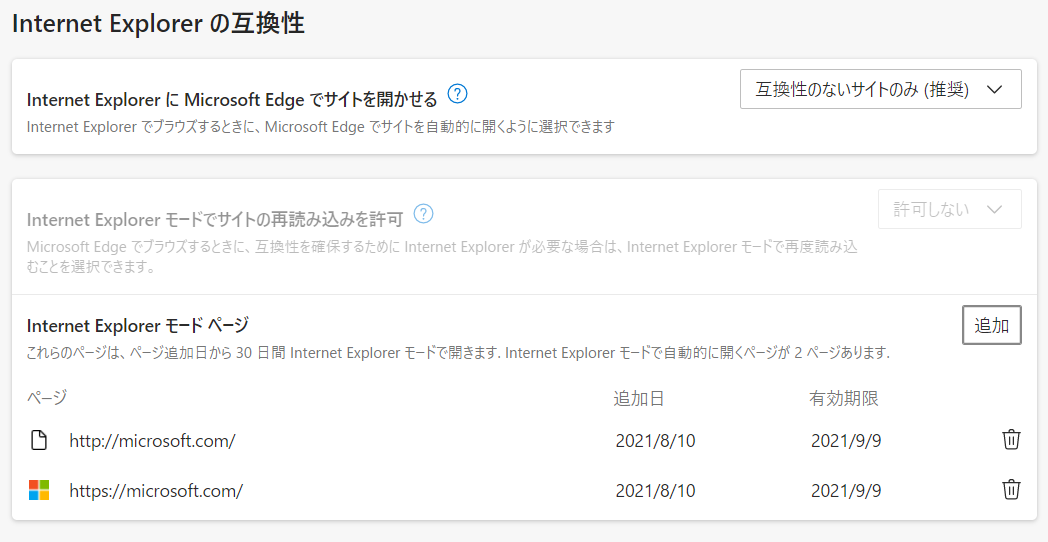This screenshot has height=542, width=1048.
Task: Click the モードでサイトの再読み込みを許可 setting title
Action: (215, 219)
